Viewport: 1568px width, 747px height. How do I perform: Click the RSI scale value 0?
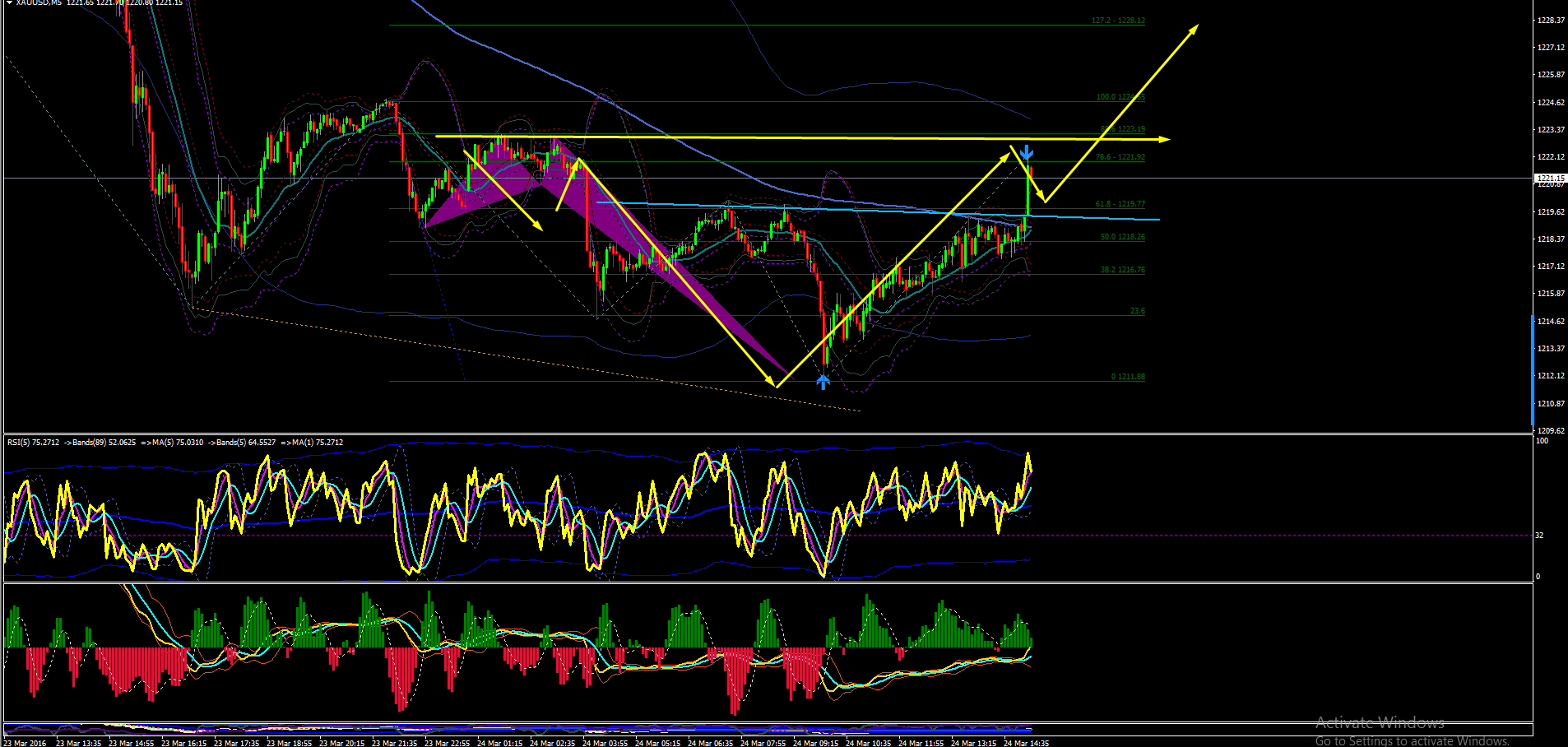(1538, 577)
